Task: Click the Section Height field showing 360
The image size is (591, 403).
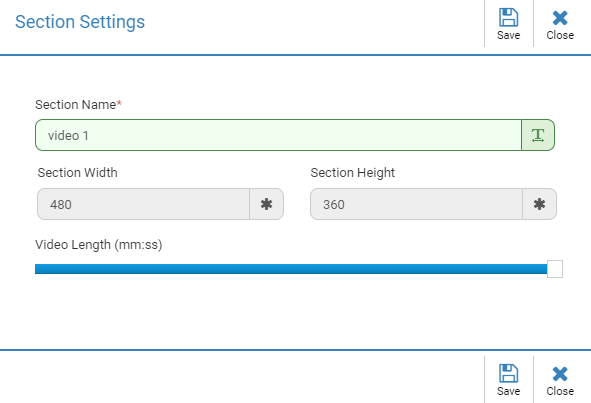Action: [x=416, y=204]
